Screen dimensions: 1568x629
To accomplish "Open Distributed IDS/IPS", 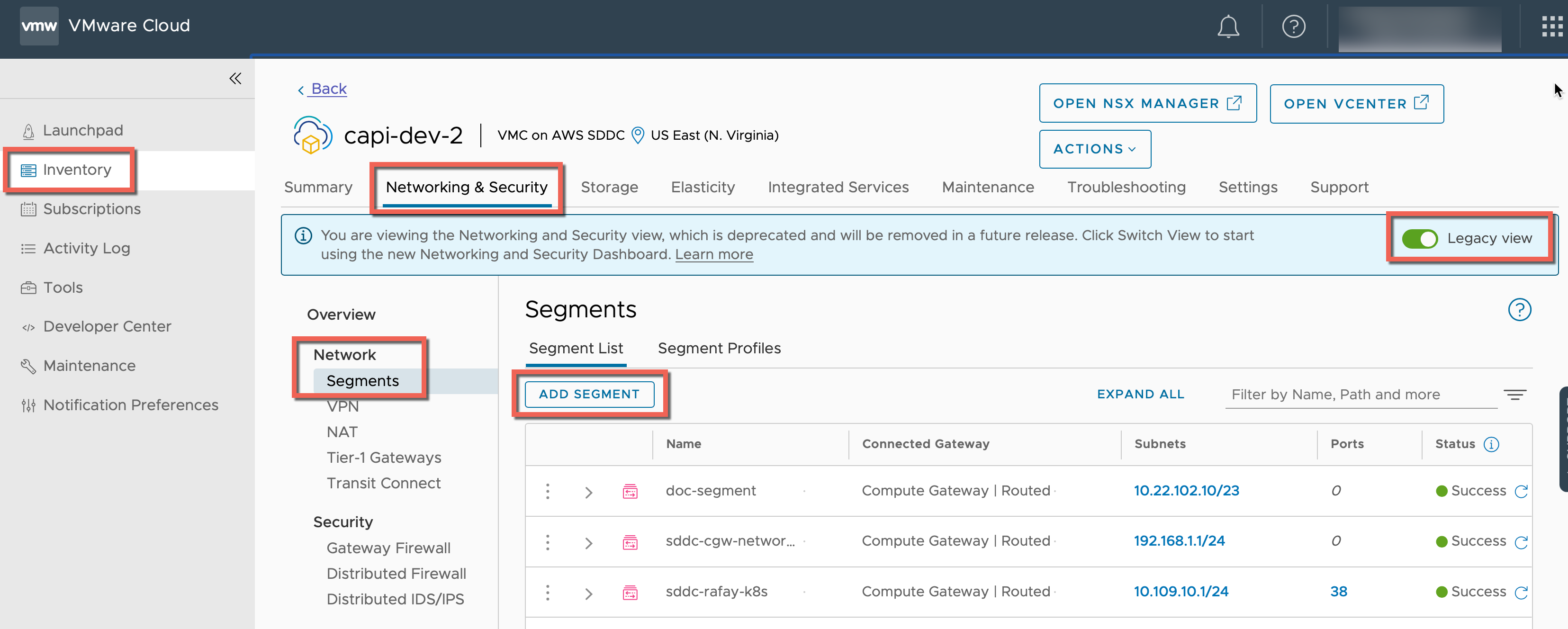I will click(395, 600).
